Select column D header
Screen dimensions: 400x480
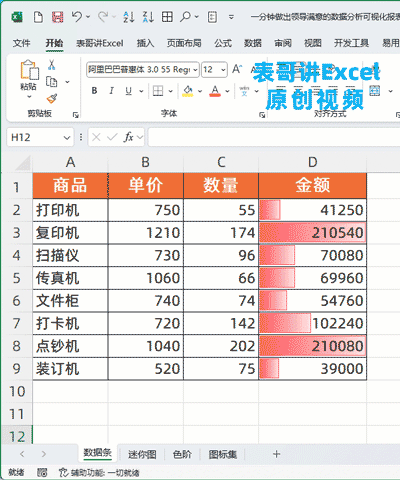[313, 162]
